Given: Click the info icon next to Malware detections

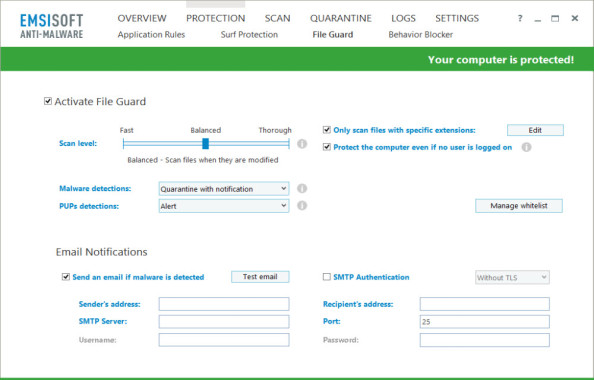Looking at the screenshot, I should click(302, 188).
